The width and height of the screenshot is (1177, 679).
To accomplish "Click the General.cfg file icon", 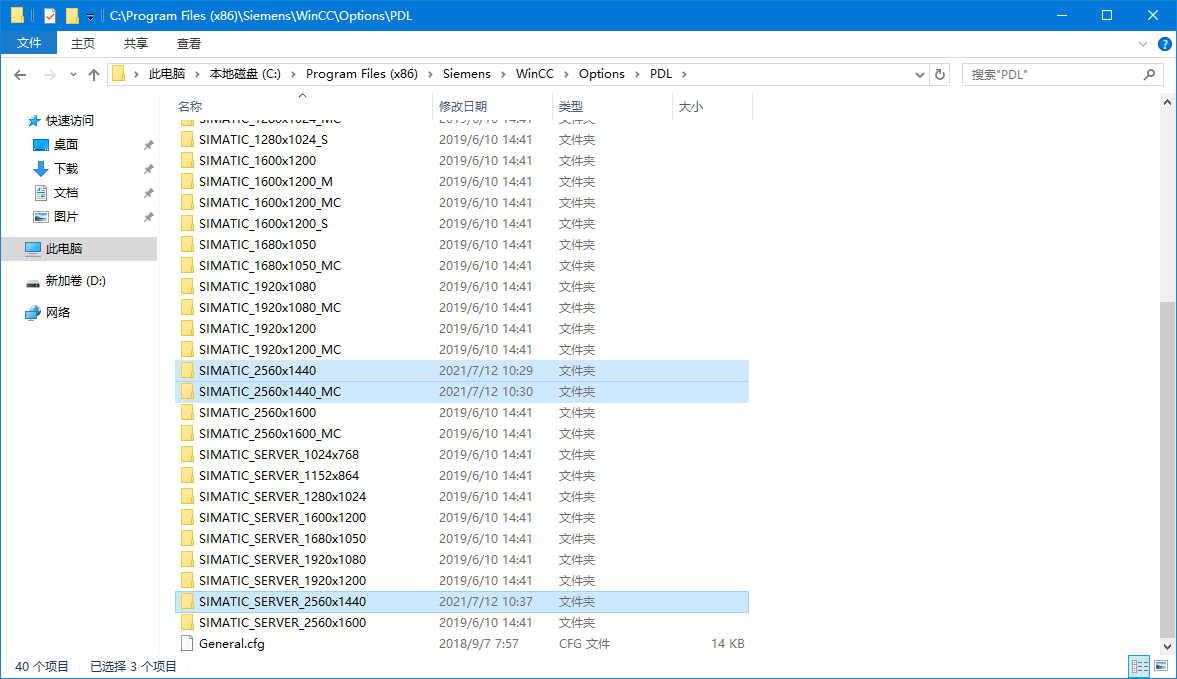I will [187, 643].
